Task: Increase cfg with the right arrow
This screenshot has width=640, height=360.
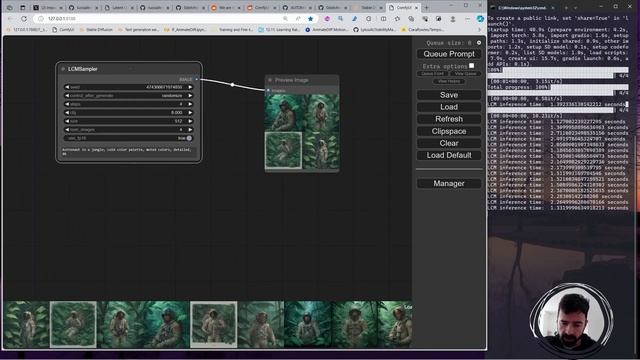Action: 190,113
